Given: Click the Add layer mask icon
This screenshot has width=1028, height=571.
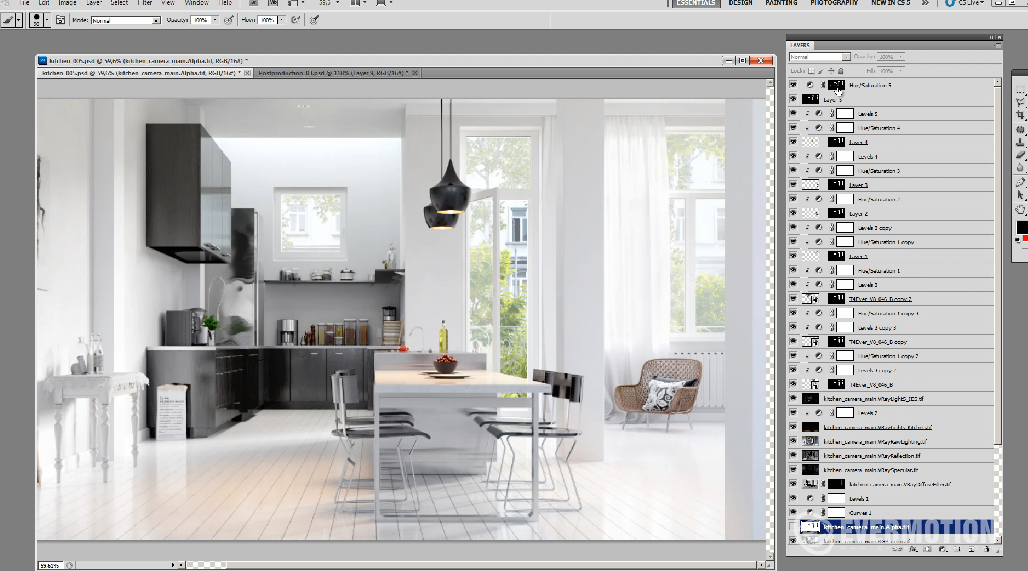Looking at the screenshot, I should [x=928, y=549].
